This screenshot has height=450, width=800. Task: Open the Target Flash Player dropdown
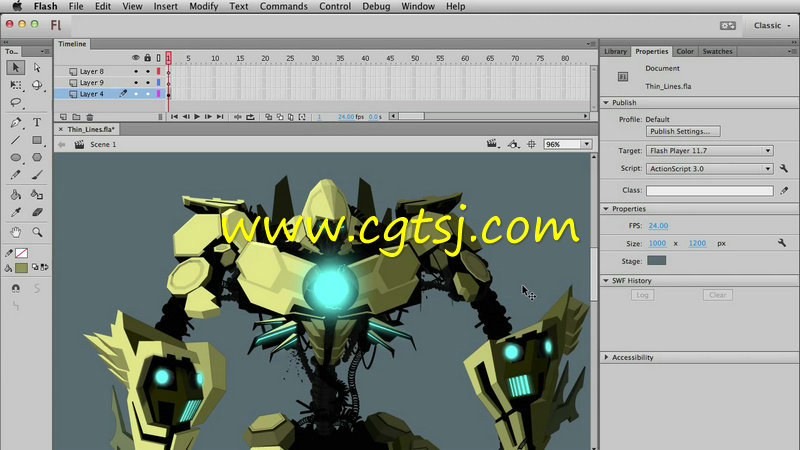[710, 151]
